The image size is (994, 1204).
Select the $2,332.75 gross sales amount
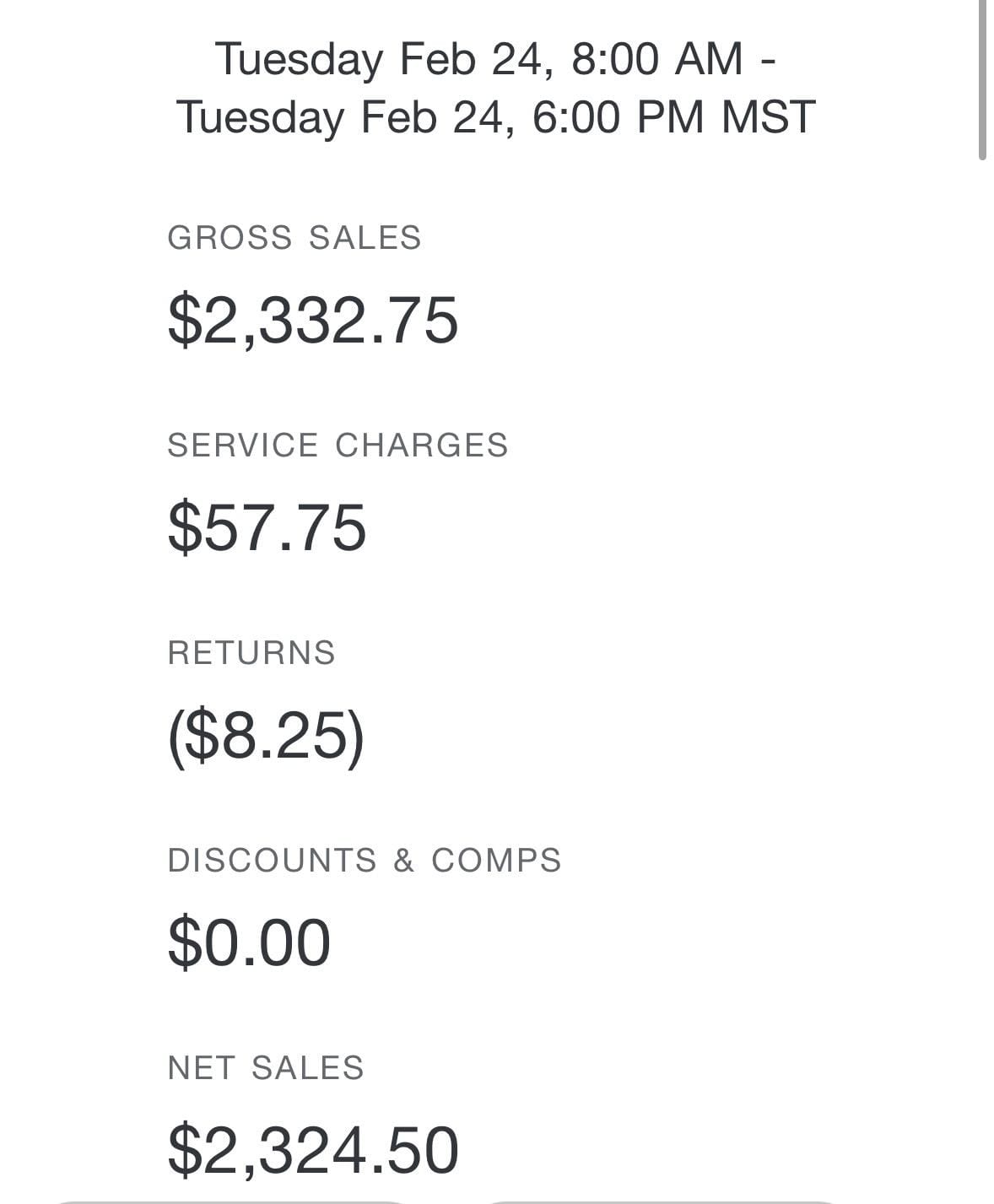[313, 320]
